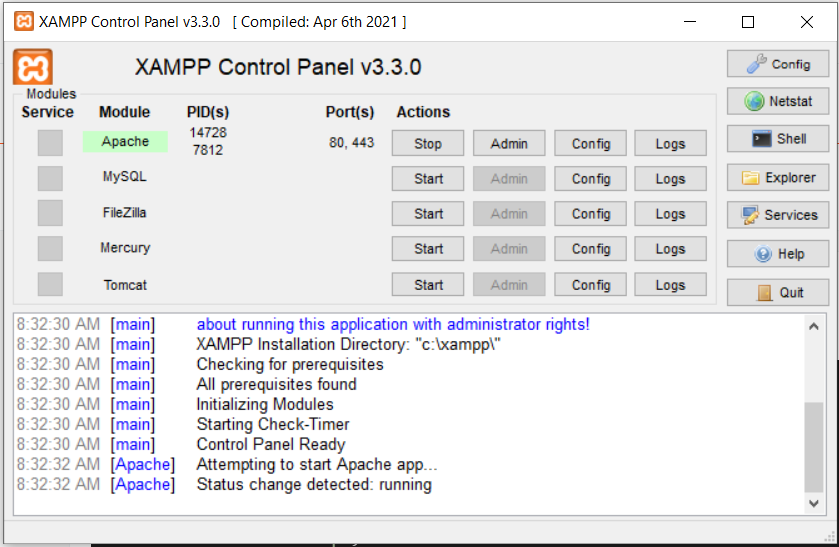
Task: Open Apache Logs menu
Action: point(670,143)
